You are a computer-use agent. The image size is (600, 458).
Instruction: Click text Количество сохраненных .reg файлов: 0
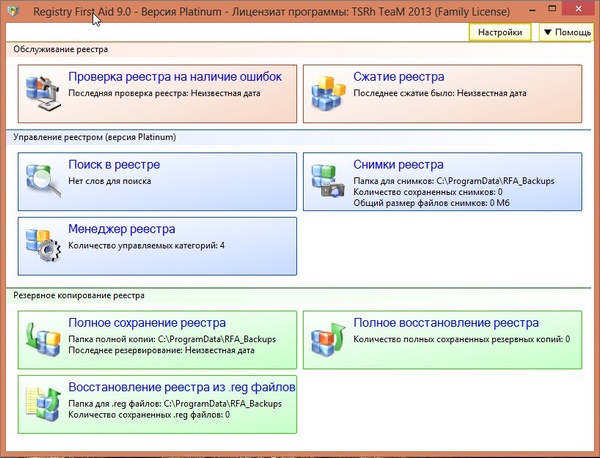[149, 415]
